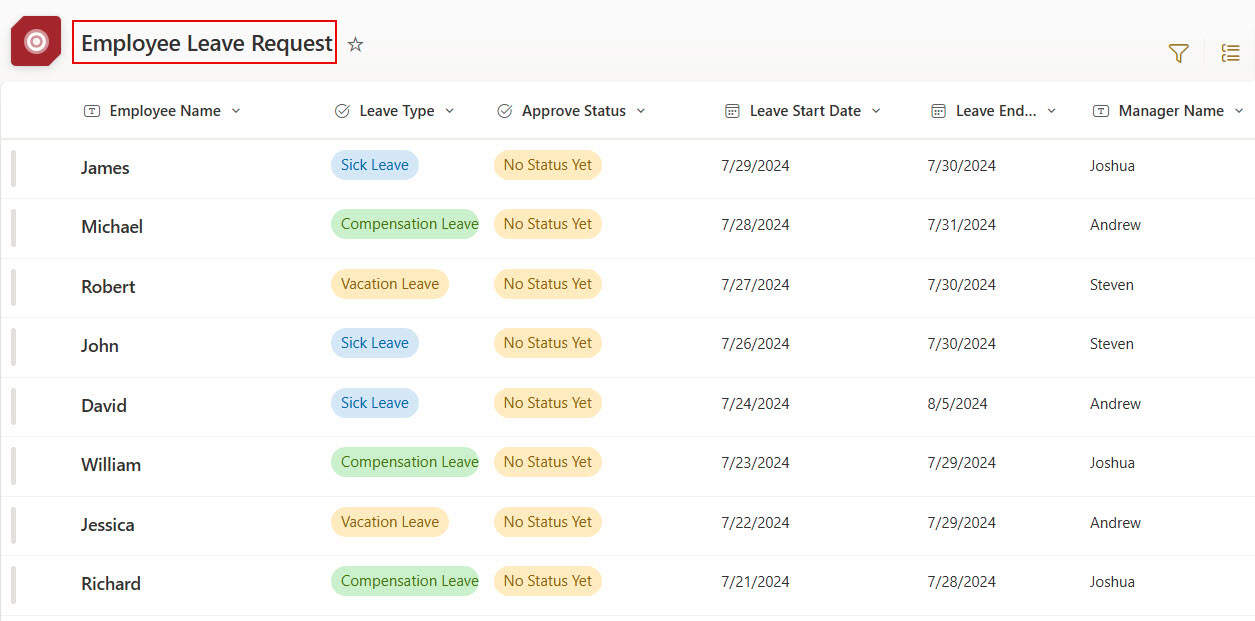Select the start date 7/22/2024 cell
Viewport: 1255px width, 621px height.
pyautogui.click(x=755, y=523)
